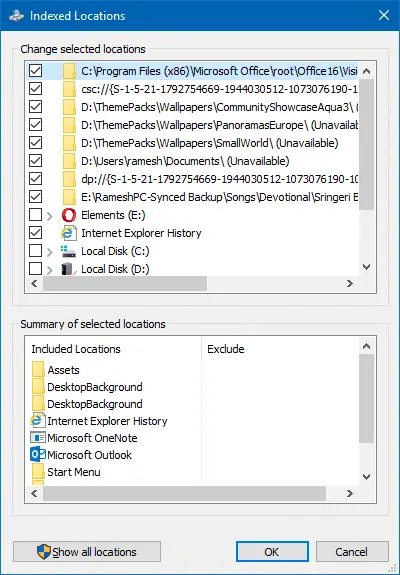Click the shield icon on Show all locations
This screenshot has height=575, width=400.
(44, 552)
